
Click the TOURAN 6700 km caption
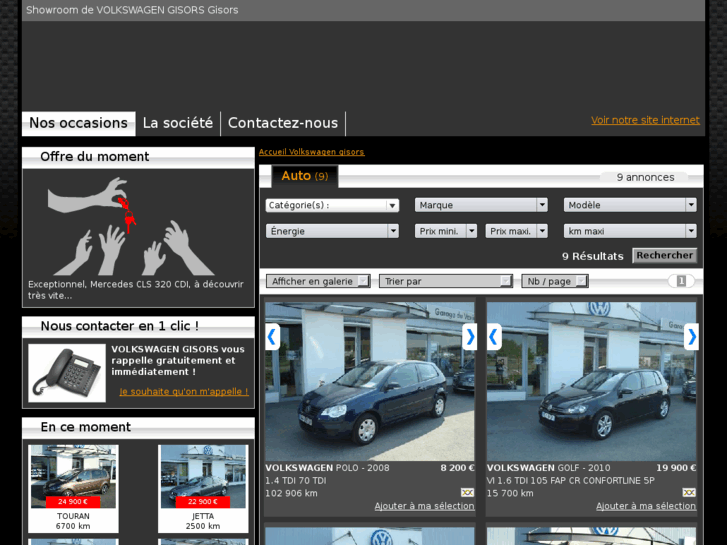pyautogui.click(x=73, y=521)
